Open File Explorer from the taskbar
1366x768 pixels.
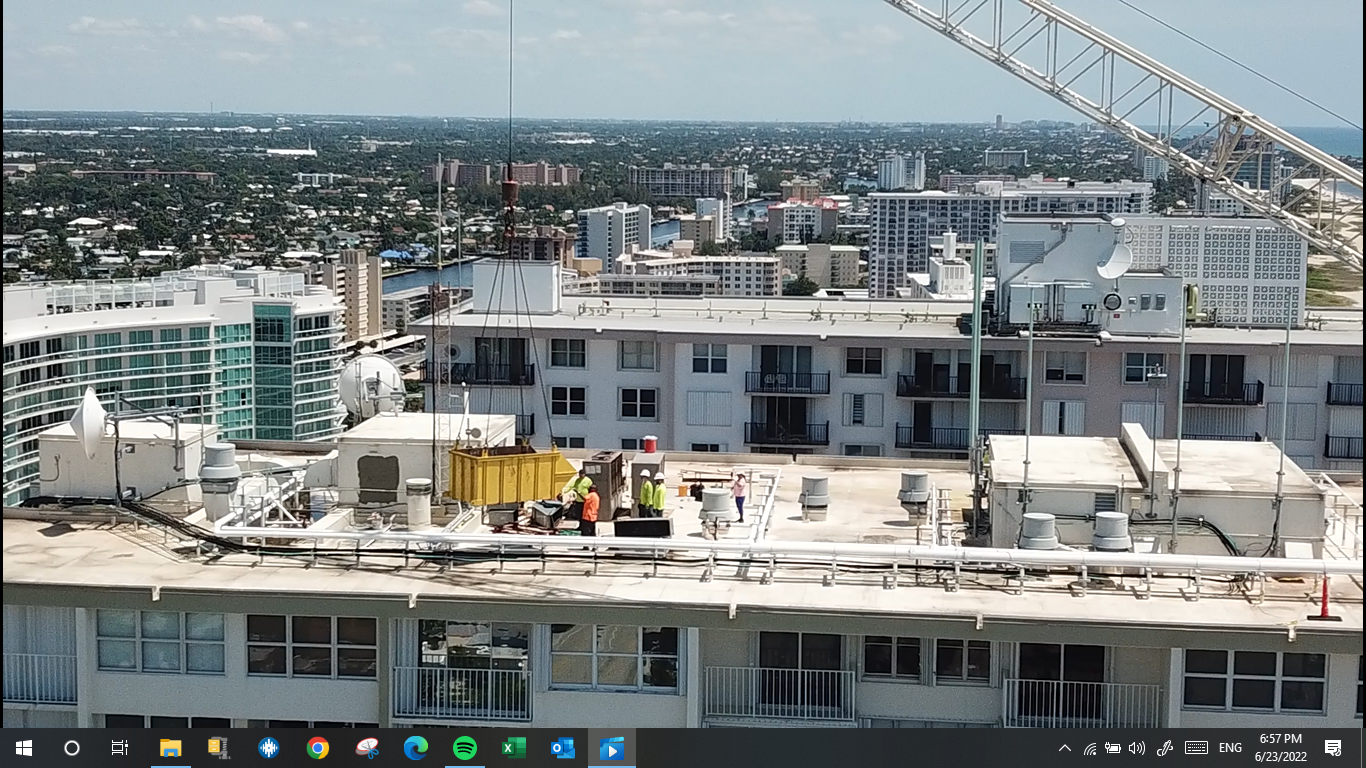point(170,748)
